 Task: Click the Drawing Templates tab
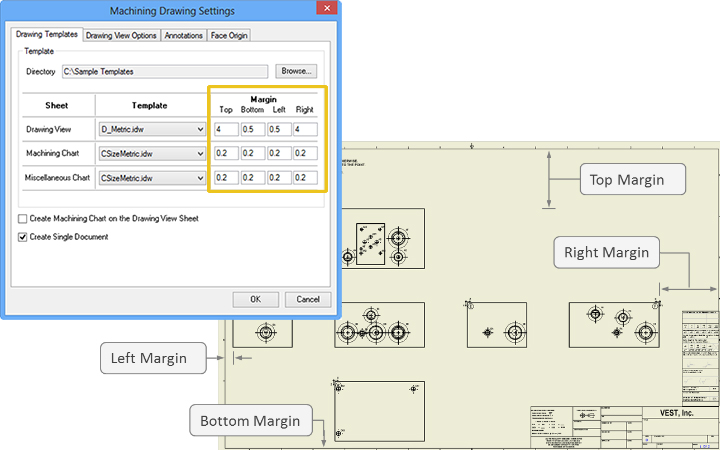[46, 35]
